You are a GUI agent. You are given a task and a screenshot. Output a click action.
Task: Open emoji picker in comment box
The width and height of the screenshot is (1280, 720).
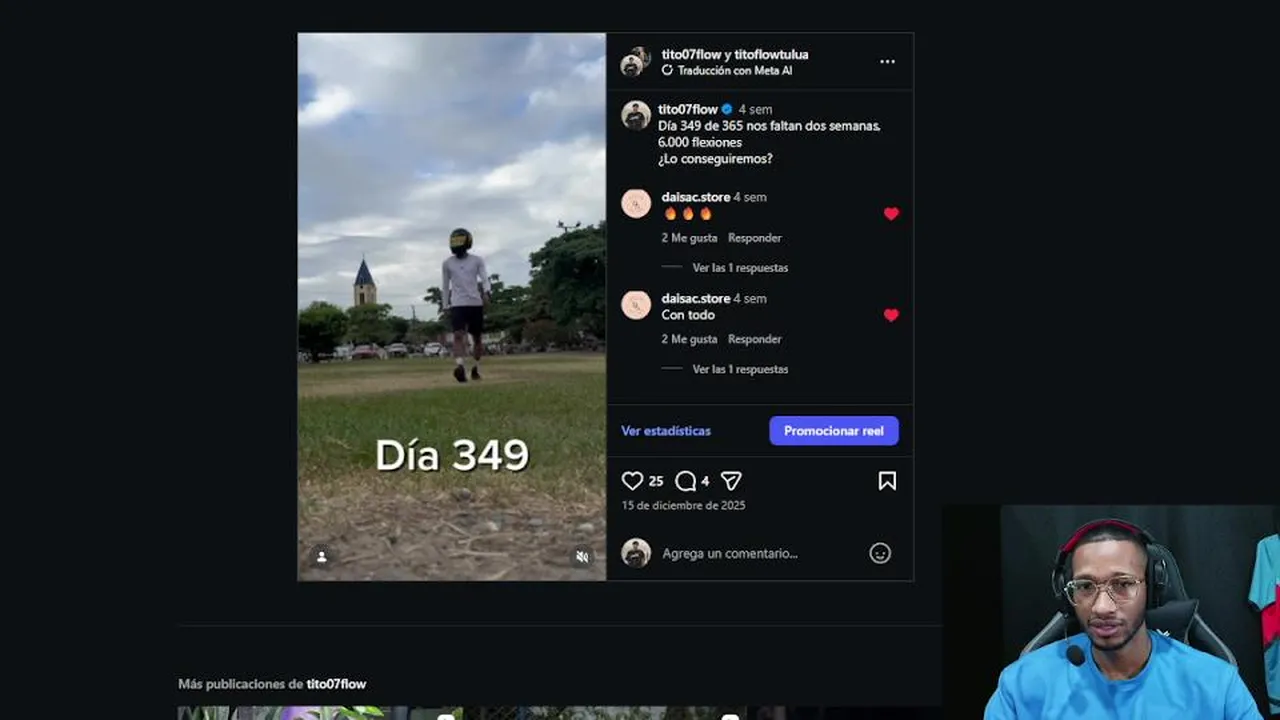(880, 553)
